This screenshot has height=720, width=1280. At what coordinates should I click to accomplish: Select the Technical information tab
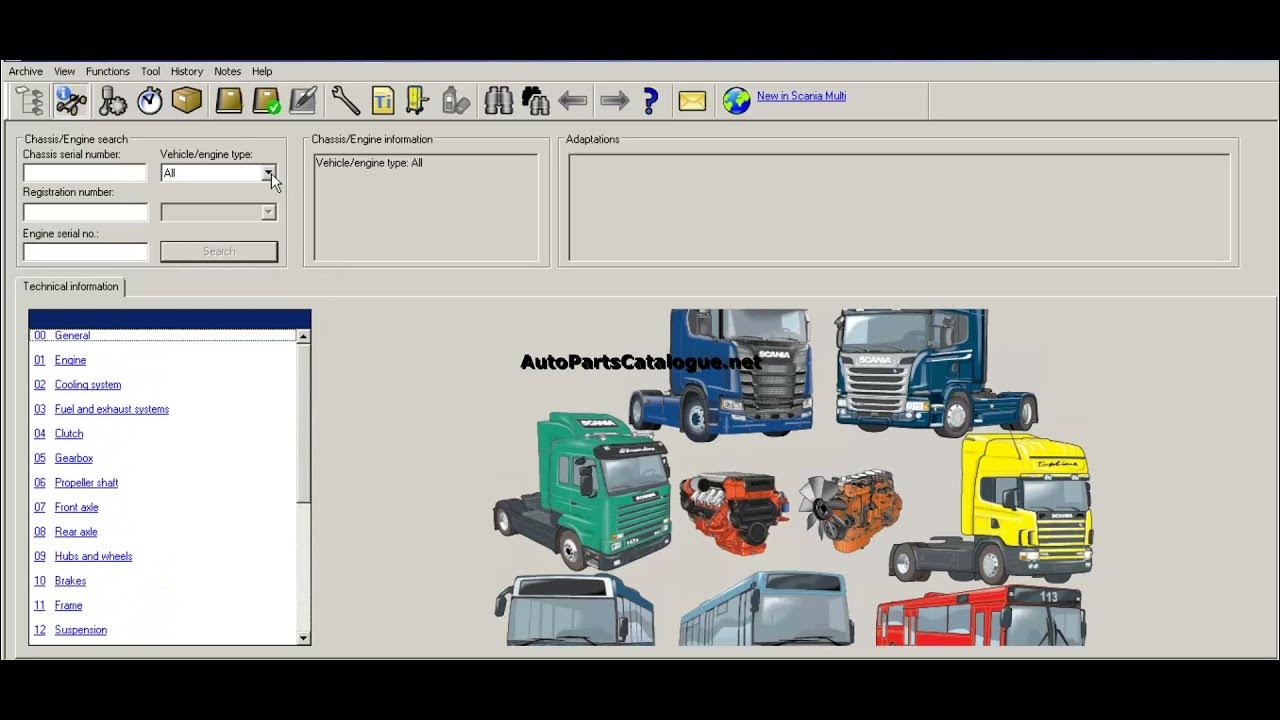point(71,286)
